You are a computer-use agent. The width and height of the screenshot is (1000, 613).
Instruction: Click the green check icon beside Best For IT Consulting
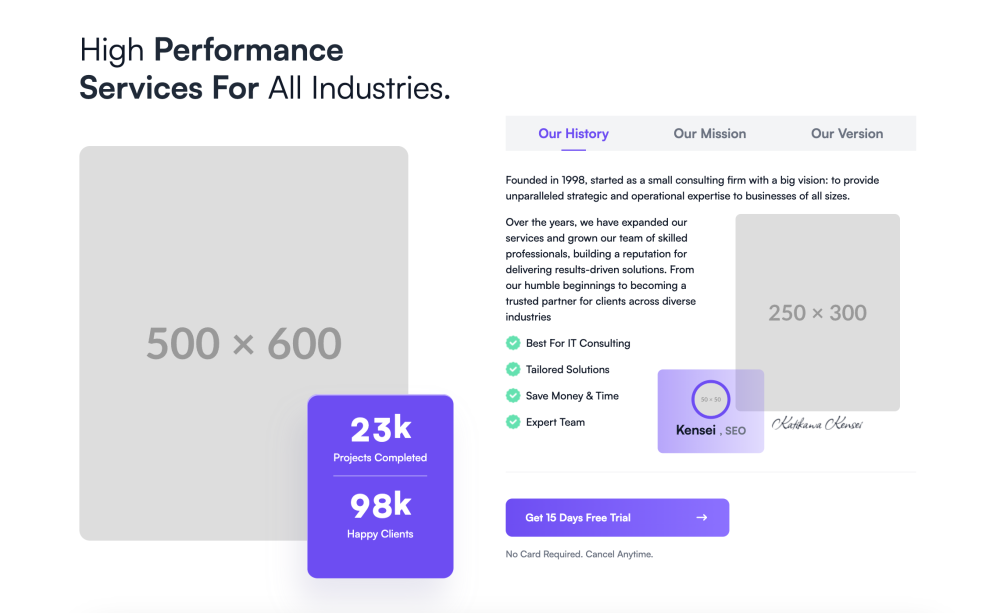(513, 343)
